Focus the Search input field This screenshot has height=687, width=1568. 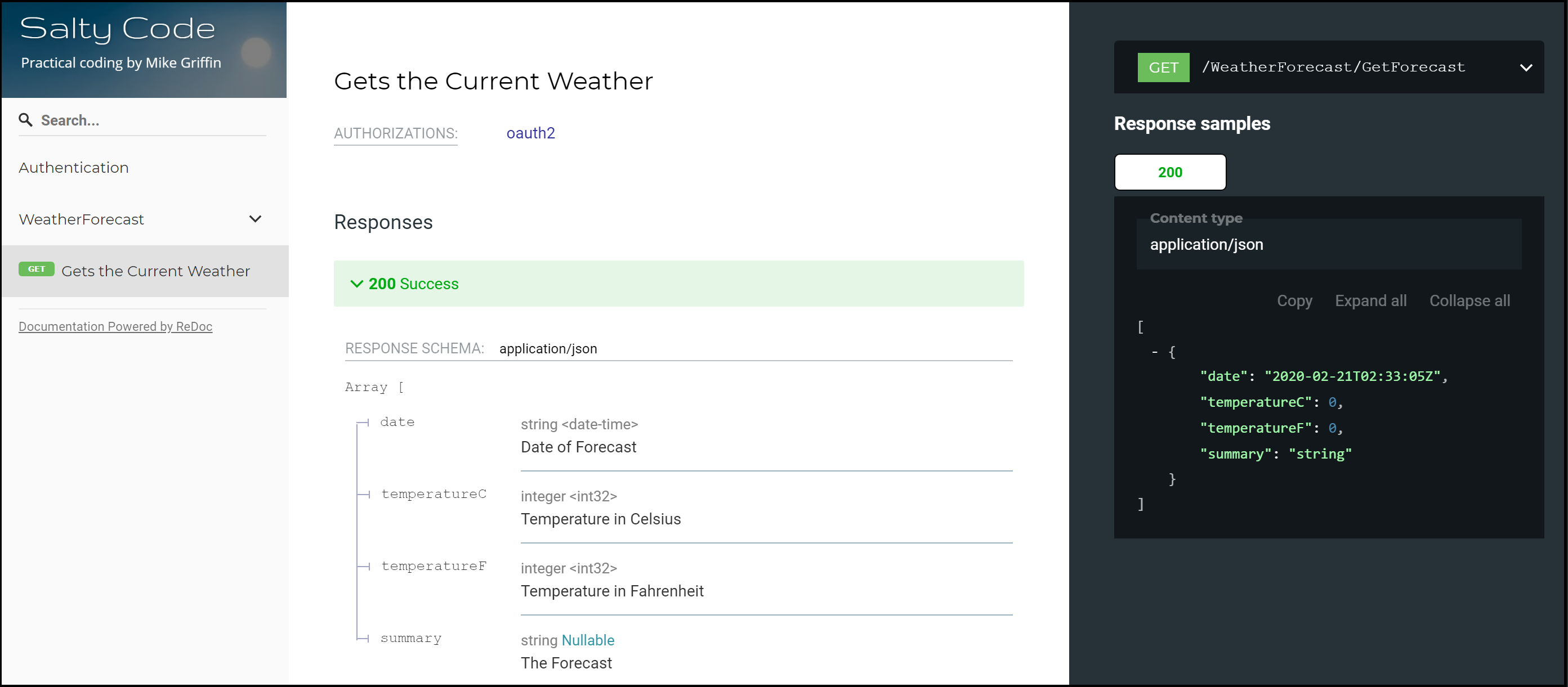(152, 120)
